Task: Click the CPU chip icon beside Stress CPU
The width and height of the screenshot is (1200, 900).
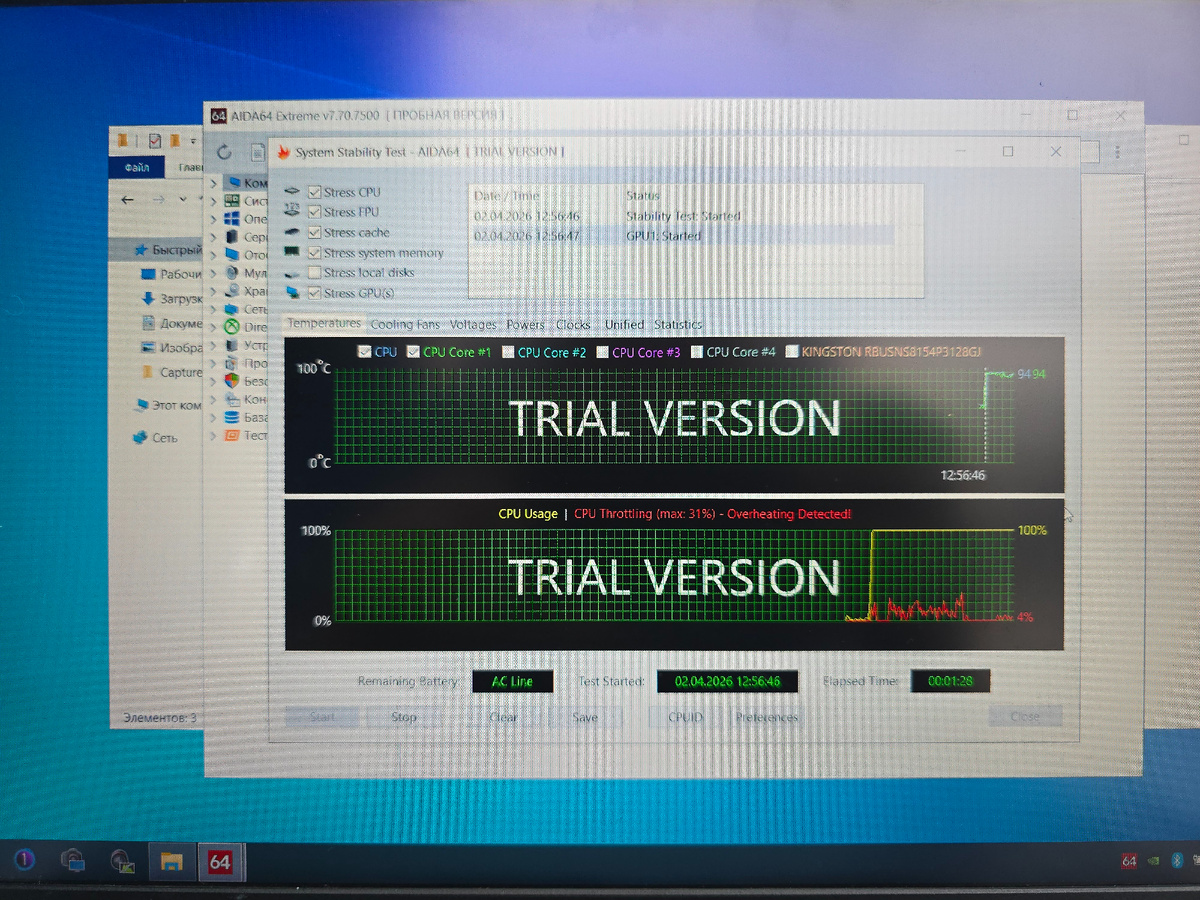Action: (292, 192)
